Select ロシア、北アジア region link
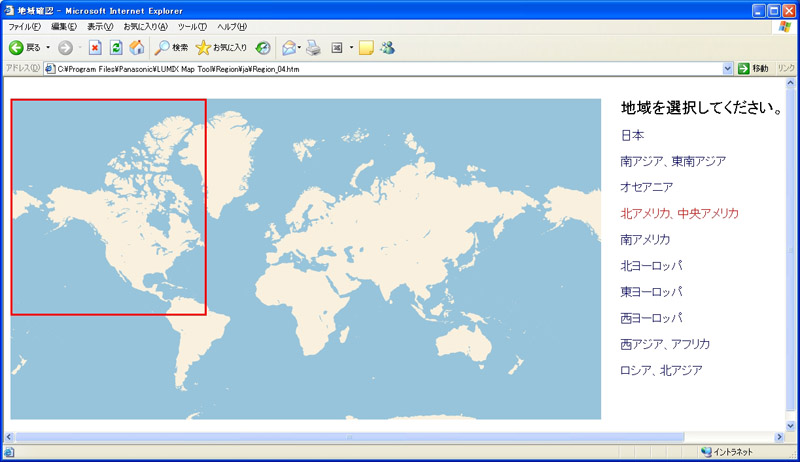The image size is (800, 462). 661,370
